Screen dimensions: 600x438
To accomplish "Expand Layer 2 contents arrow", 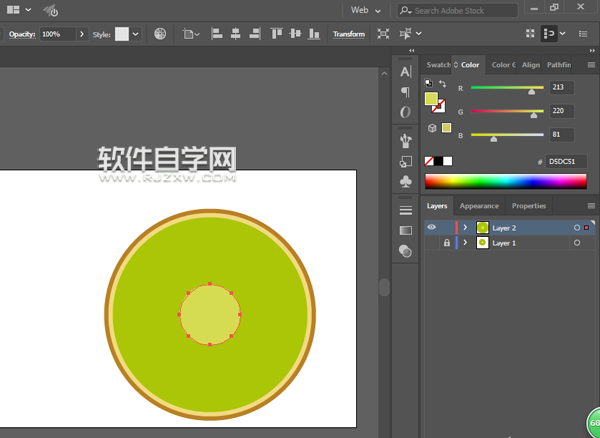I will pyautogui.click(x=465, y=228).
